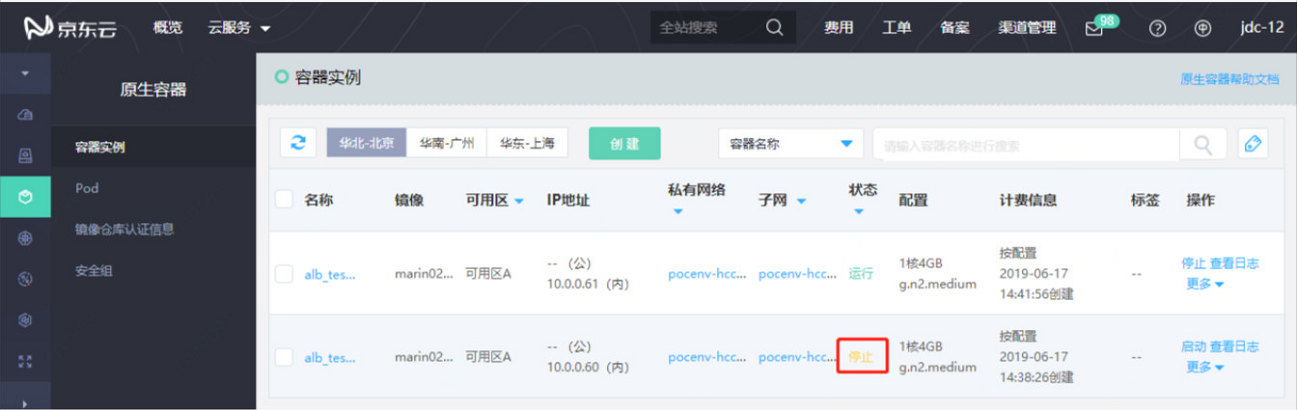Screen dimensions: 1297x410
Task: Open the 概览 overview menu
Action: [168, 27]
